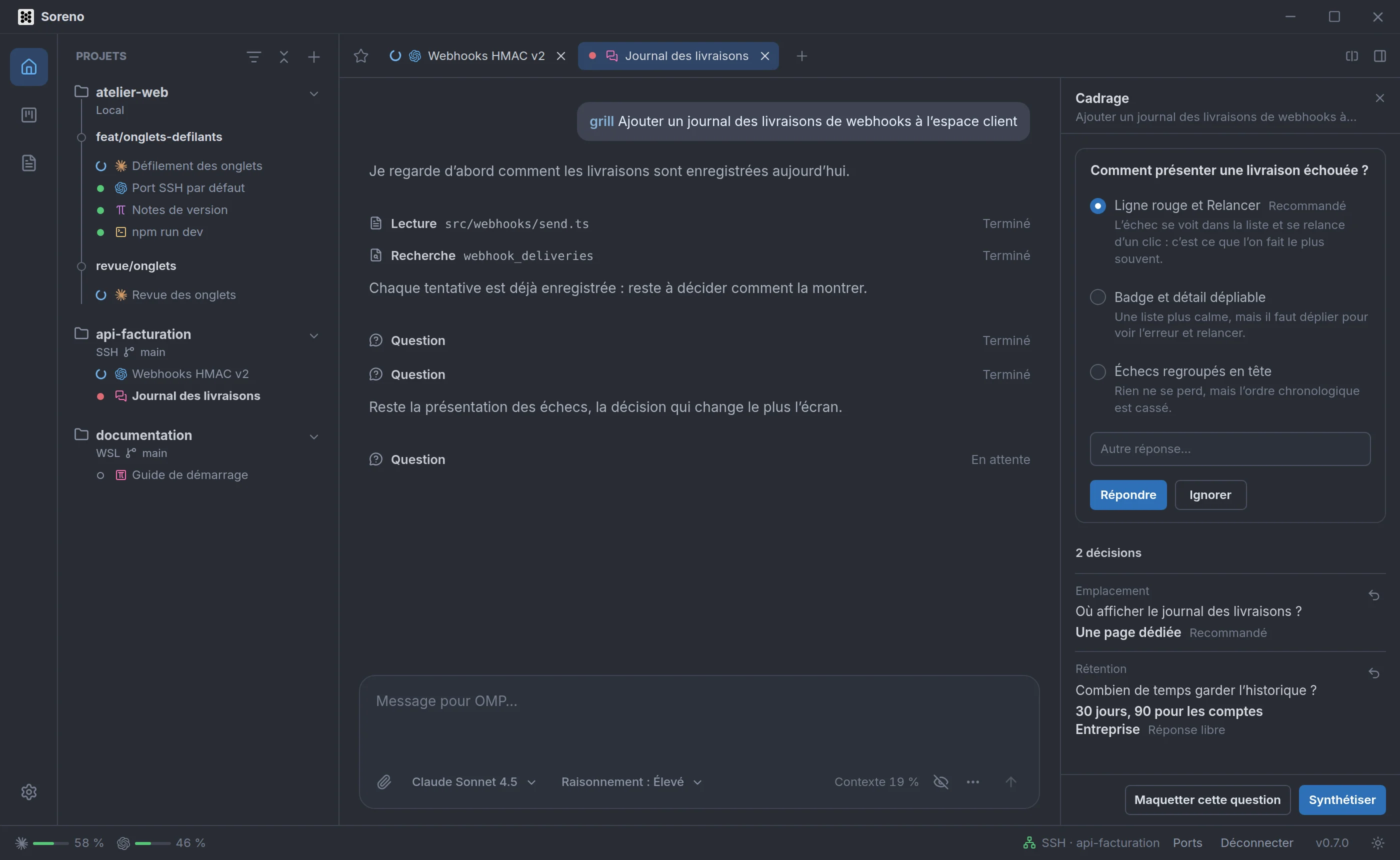Close the Cadrage panel
Viewport: 1400px width, 860px height.
(x=1380, y=98)
